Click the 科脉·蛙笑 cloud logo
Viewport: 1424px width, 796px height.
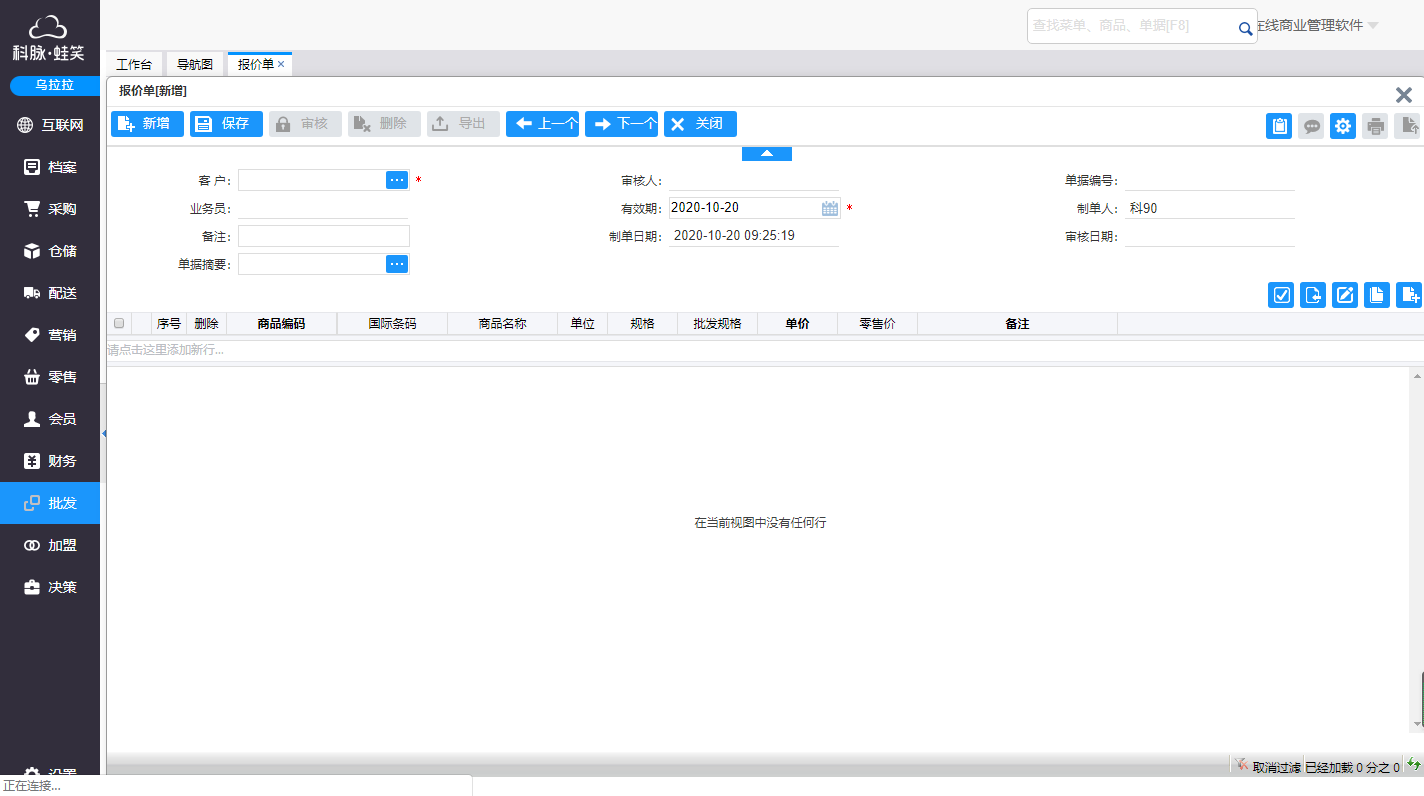pos(48,38)
